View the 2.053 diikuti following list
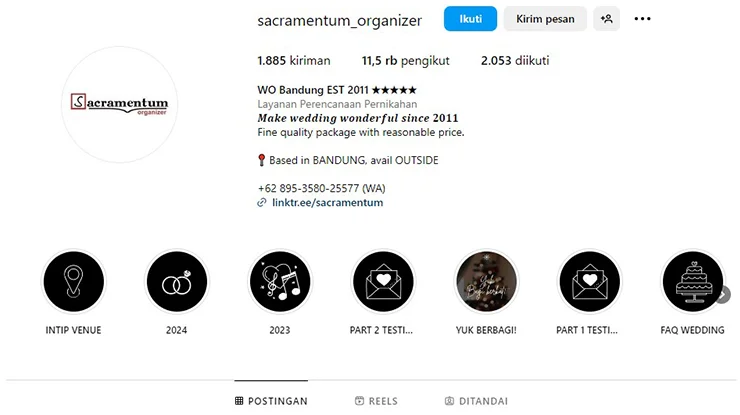This screenshot has width=740, height=415. (x=514, y=61)
